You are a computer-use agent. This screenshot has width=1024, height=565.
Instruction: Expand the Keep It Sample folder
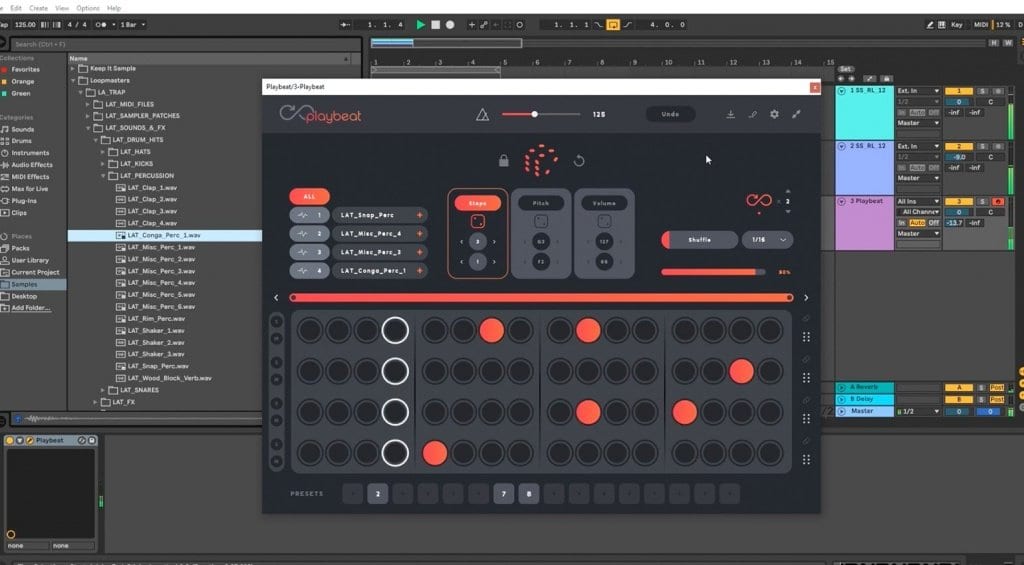72,68
